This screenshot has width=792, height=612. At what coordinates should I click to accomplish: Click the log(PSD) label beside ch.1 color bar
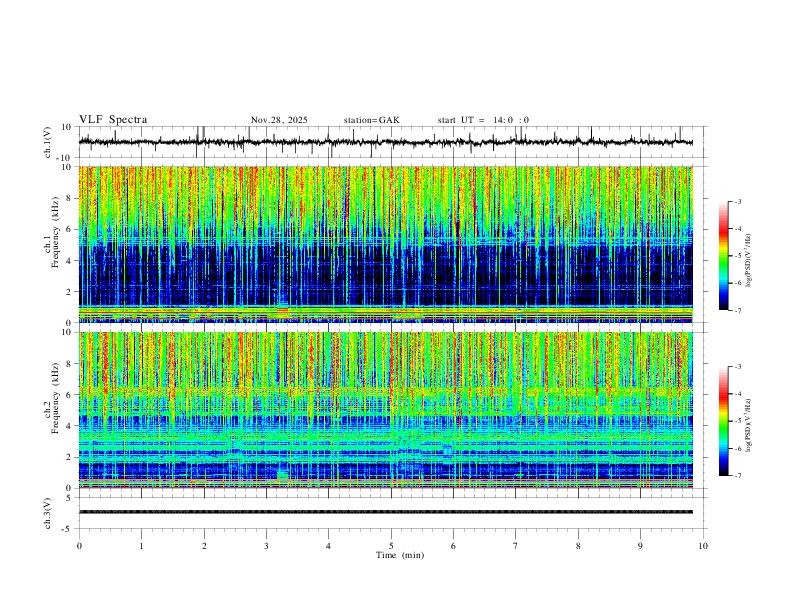(x=748, y=261)
